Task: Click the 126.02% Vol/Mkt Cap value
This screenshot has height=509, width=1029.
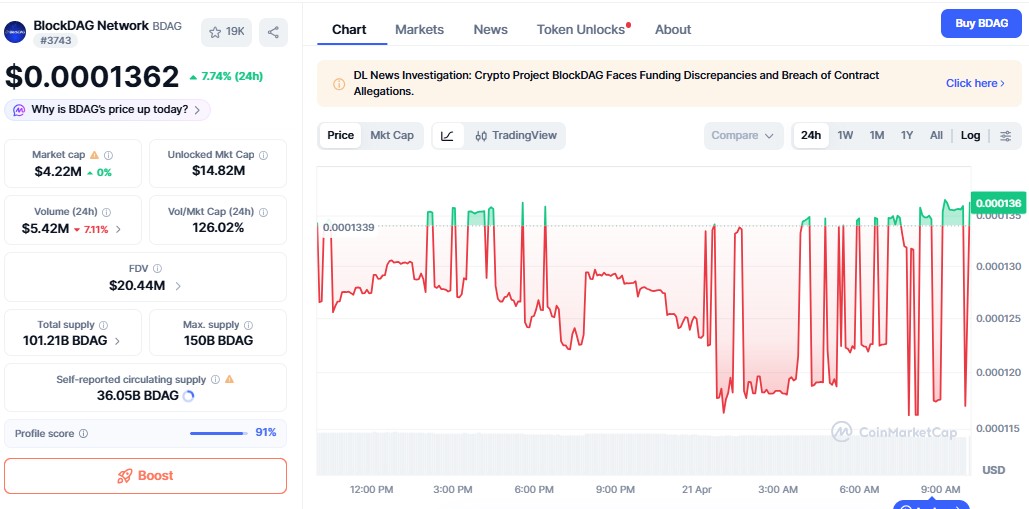Action: coord(218,228)
